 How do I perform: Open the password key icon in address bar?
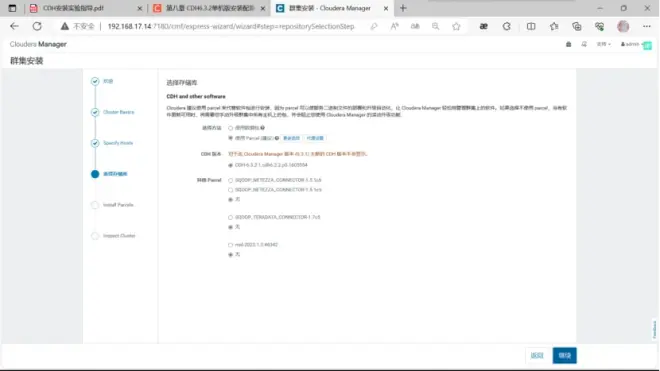374,26
